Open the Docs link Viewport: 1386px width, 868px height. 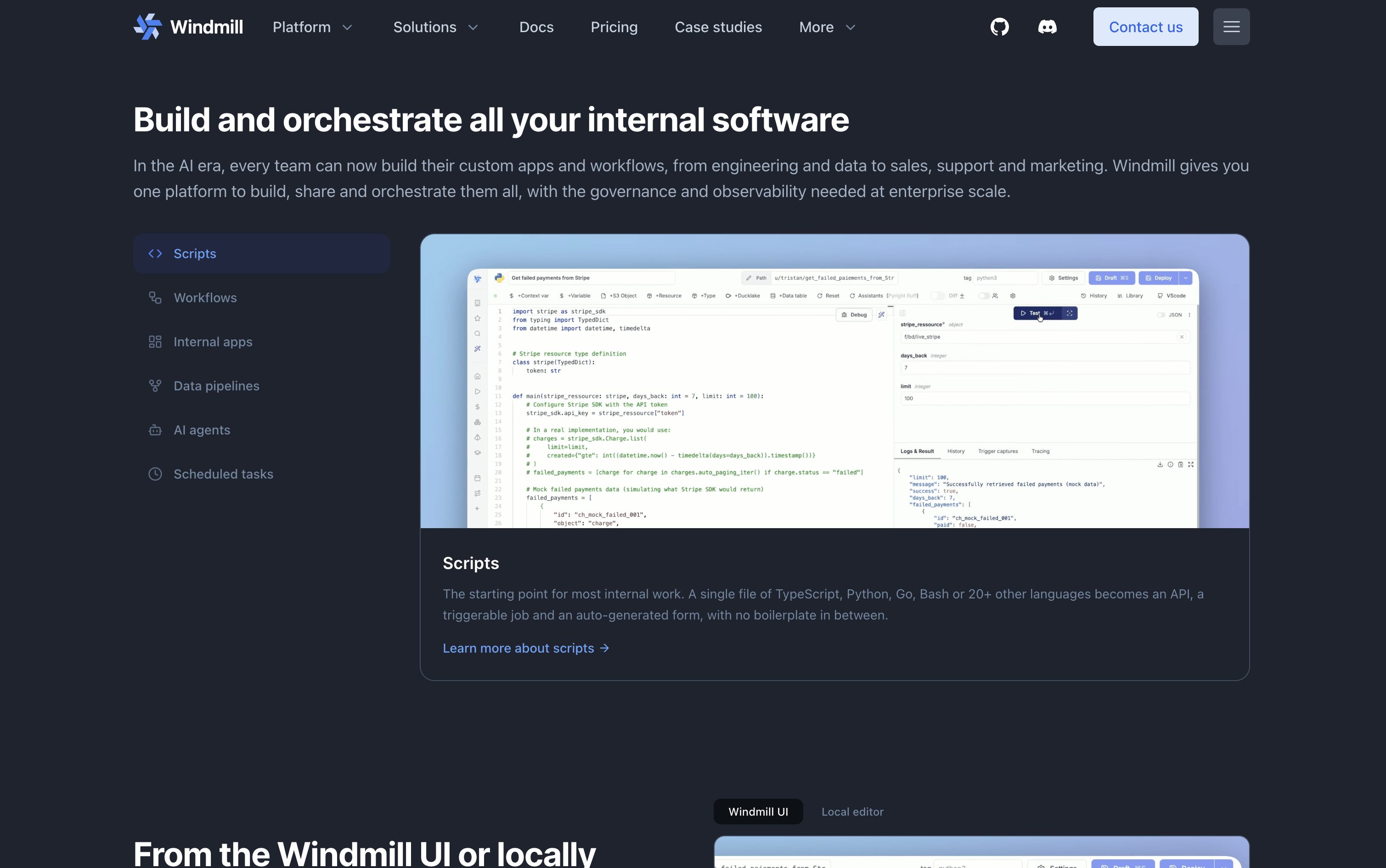click(x=536, y=27)
